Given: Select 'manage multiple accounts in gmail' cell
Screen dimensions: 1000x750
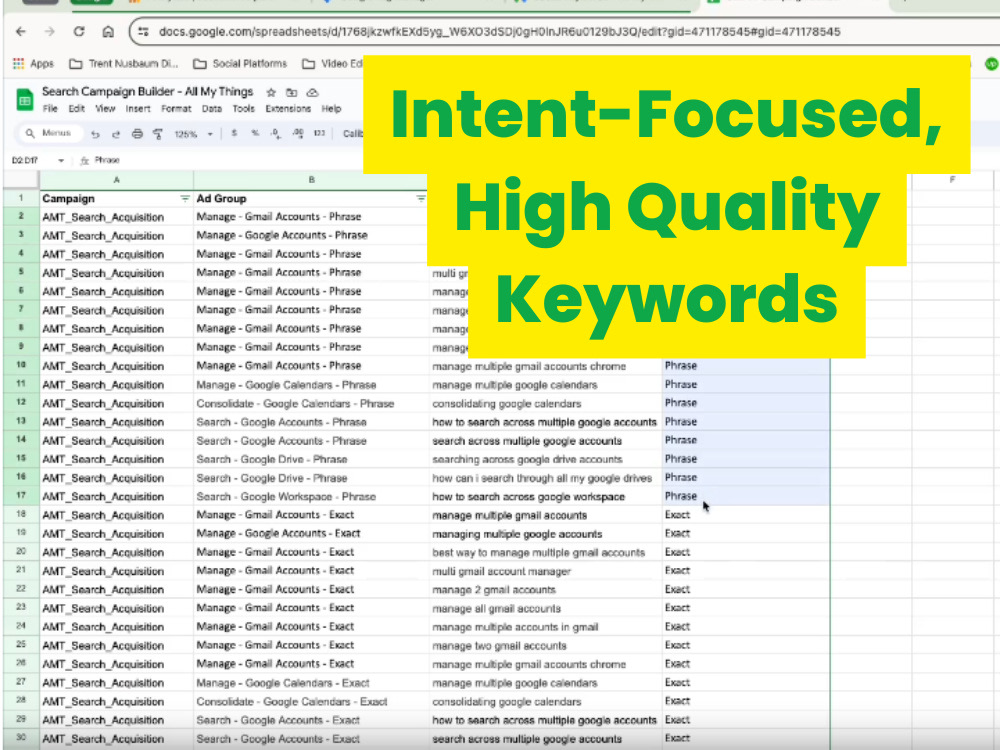Looking at the screenshot, I should (545, 628).
